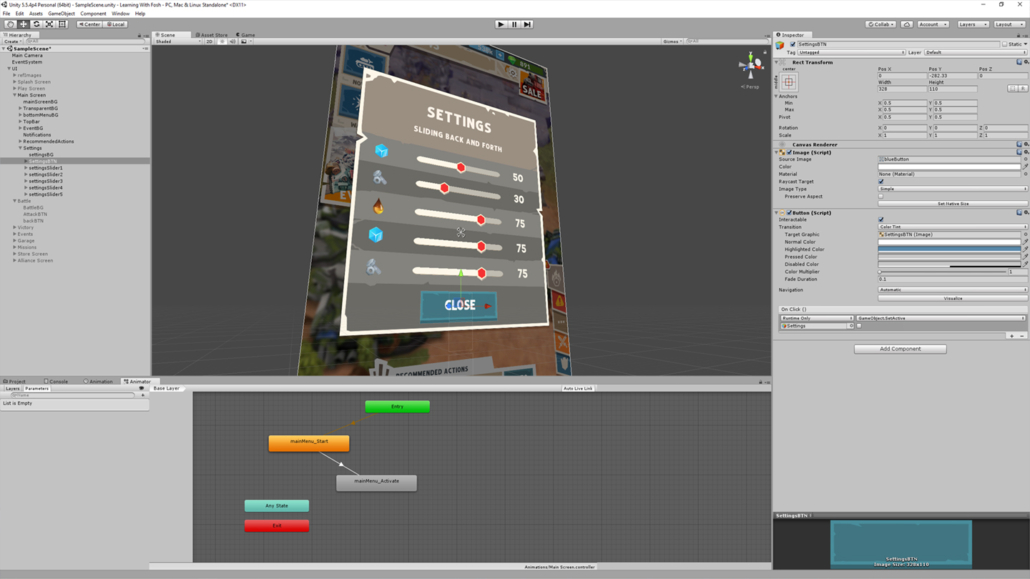
Task: Open the Navigation dropdown
Action: [952, 290]
